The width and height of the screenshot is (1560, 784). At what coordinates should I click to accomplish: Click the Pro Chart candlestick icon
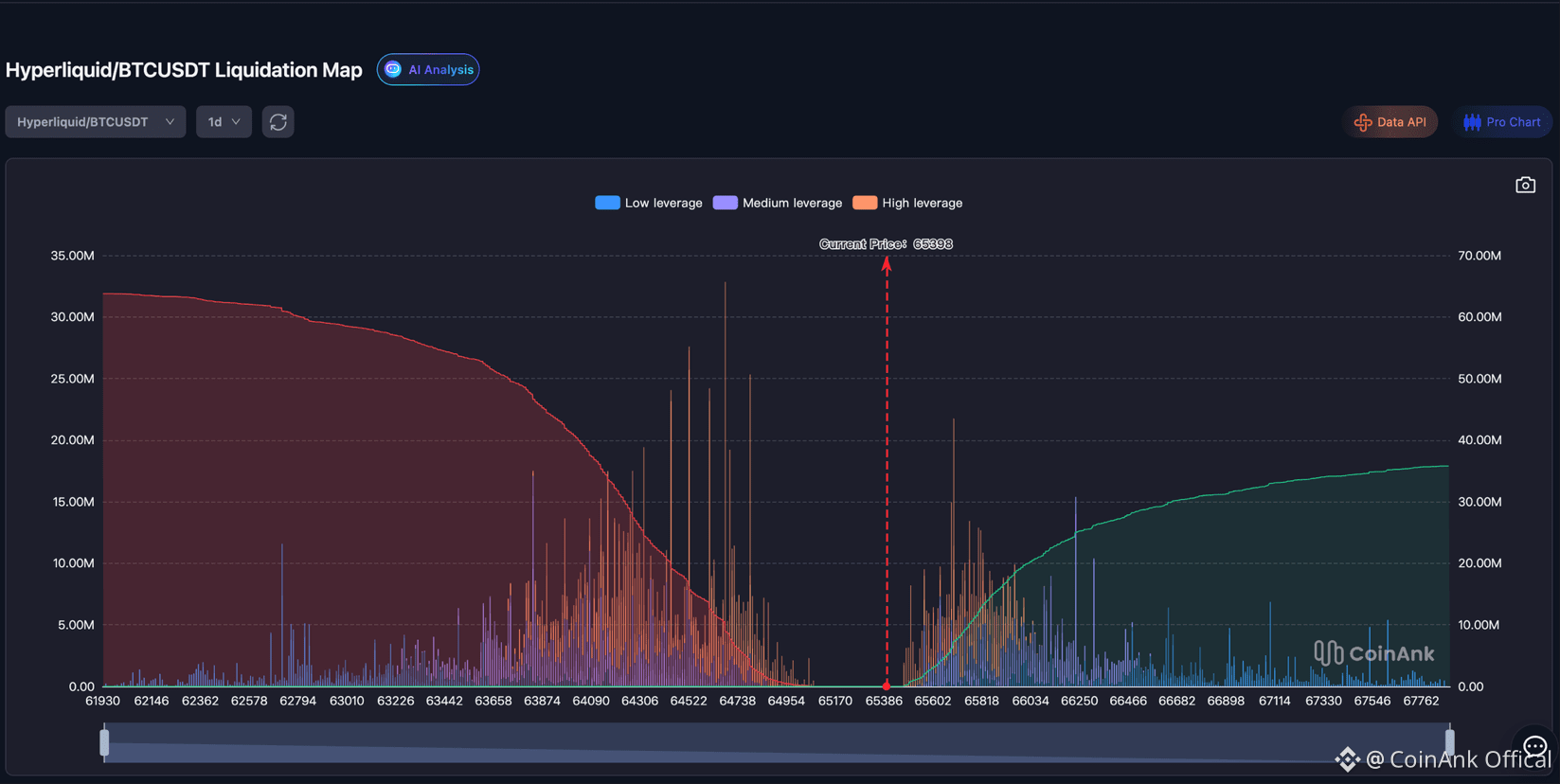(x=1472, y=122)
